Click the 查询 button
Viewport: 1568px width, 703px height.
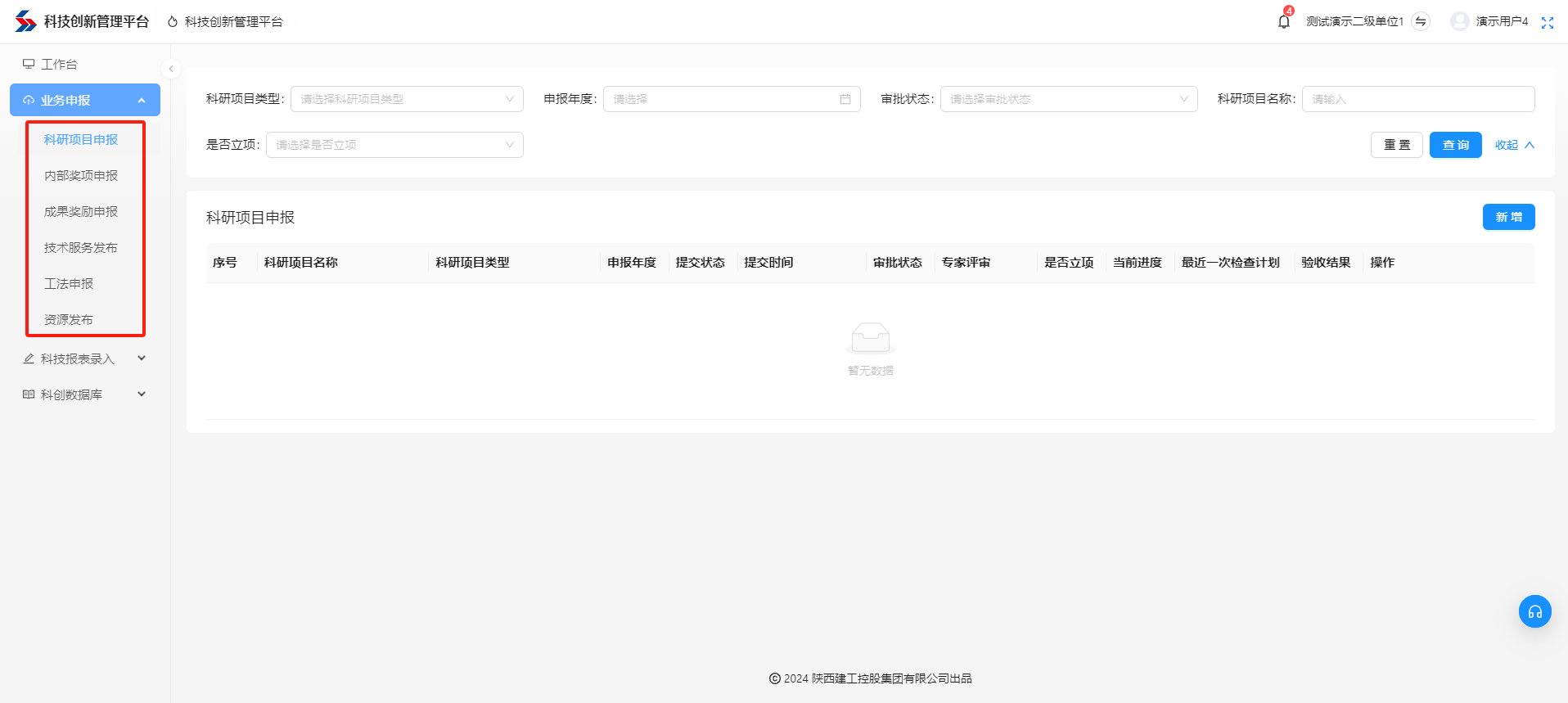tap(1455, 145)
